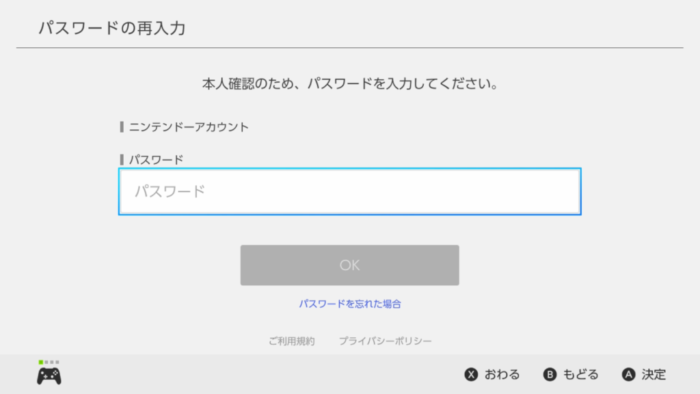Click the パスワード label above the field
The image size is (700, 394).
156,159
